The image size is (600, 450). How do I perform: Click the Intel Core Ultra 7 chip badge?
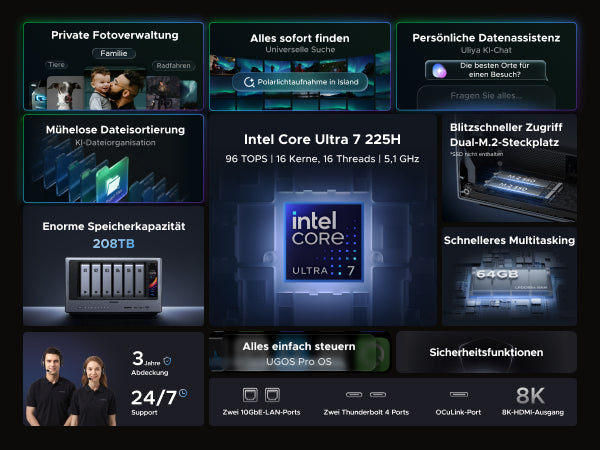pyautogui.click(x=323, y=242)
